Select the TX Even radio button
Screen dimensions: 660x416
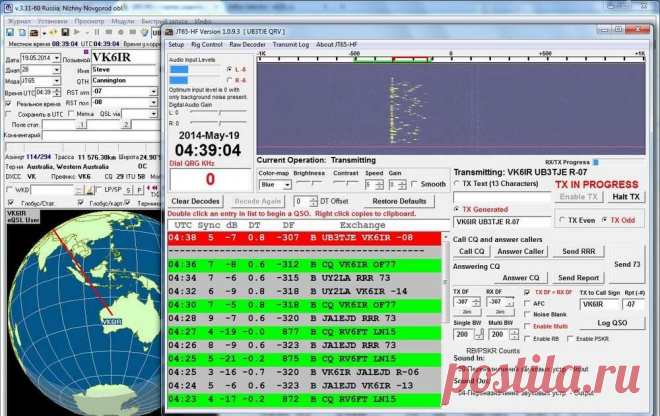coord(562,220)
